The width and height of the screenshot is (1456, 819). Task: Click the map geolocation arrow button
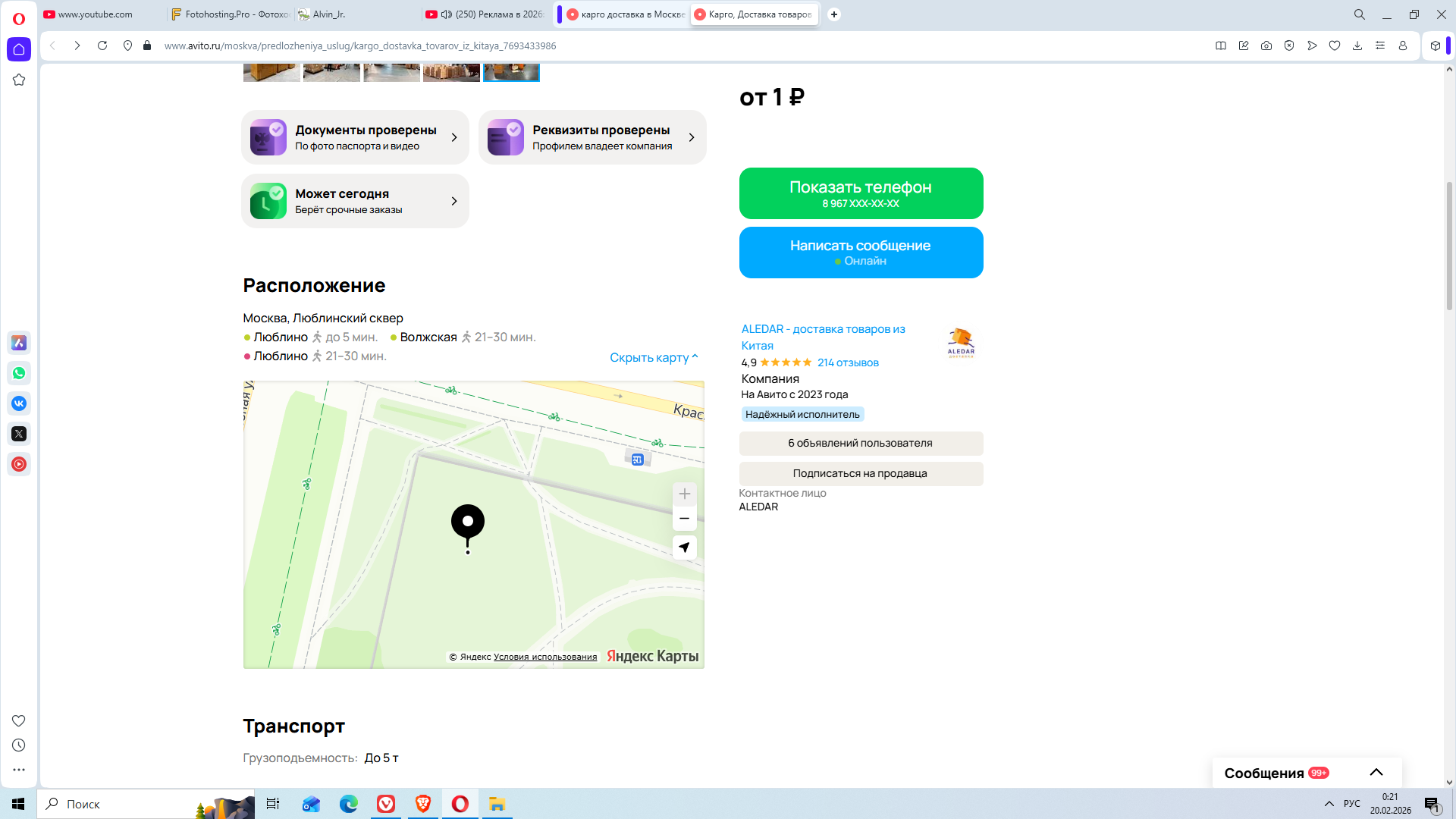[684, 548]
